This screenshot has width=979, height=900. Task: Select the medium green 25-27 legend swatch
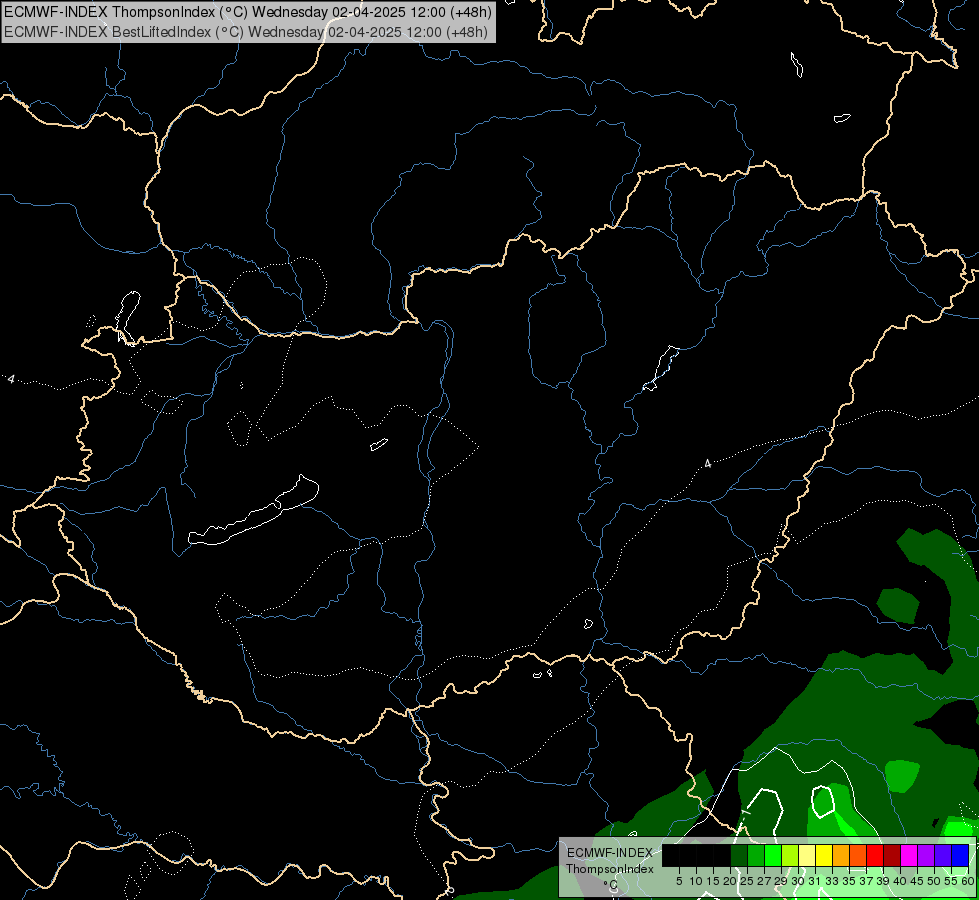[x=756, y=855]
